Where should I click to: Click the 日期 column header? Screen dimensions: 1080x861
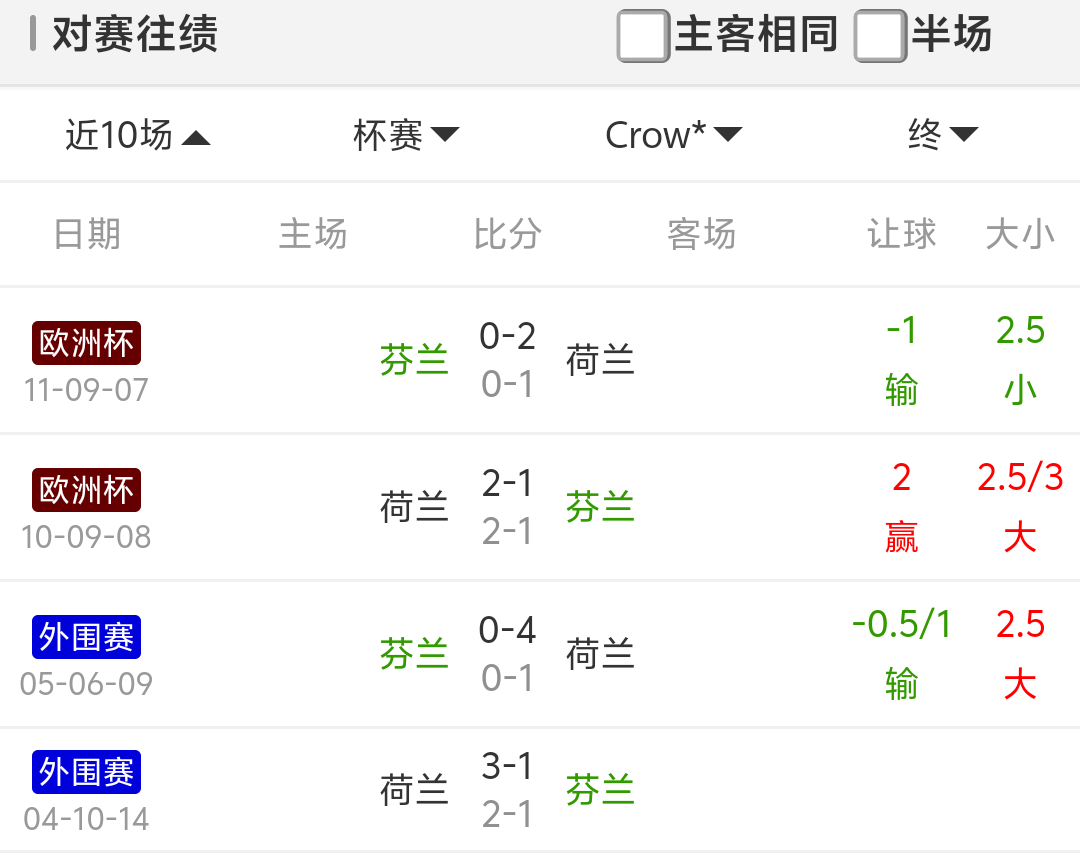point(87,235)
